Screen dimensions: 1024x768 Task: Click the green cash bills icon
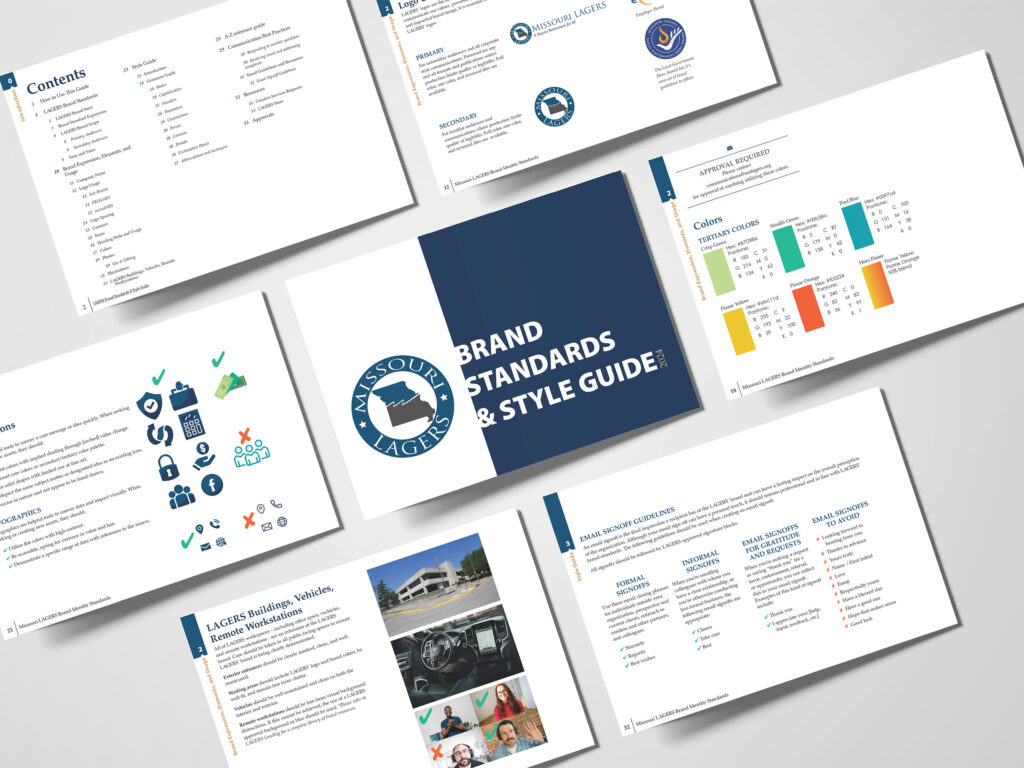coord(228,386)
